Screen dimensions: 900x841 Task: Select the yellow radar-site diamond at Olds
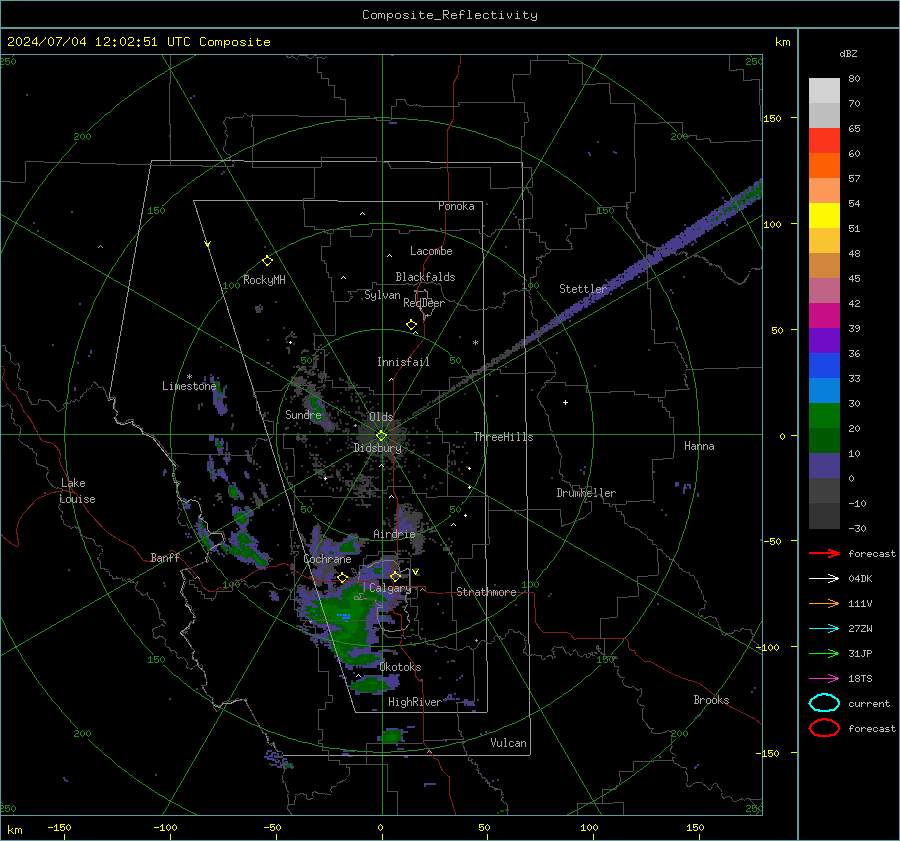[x=381, y=436]
